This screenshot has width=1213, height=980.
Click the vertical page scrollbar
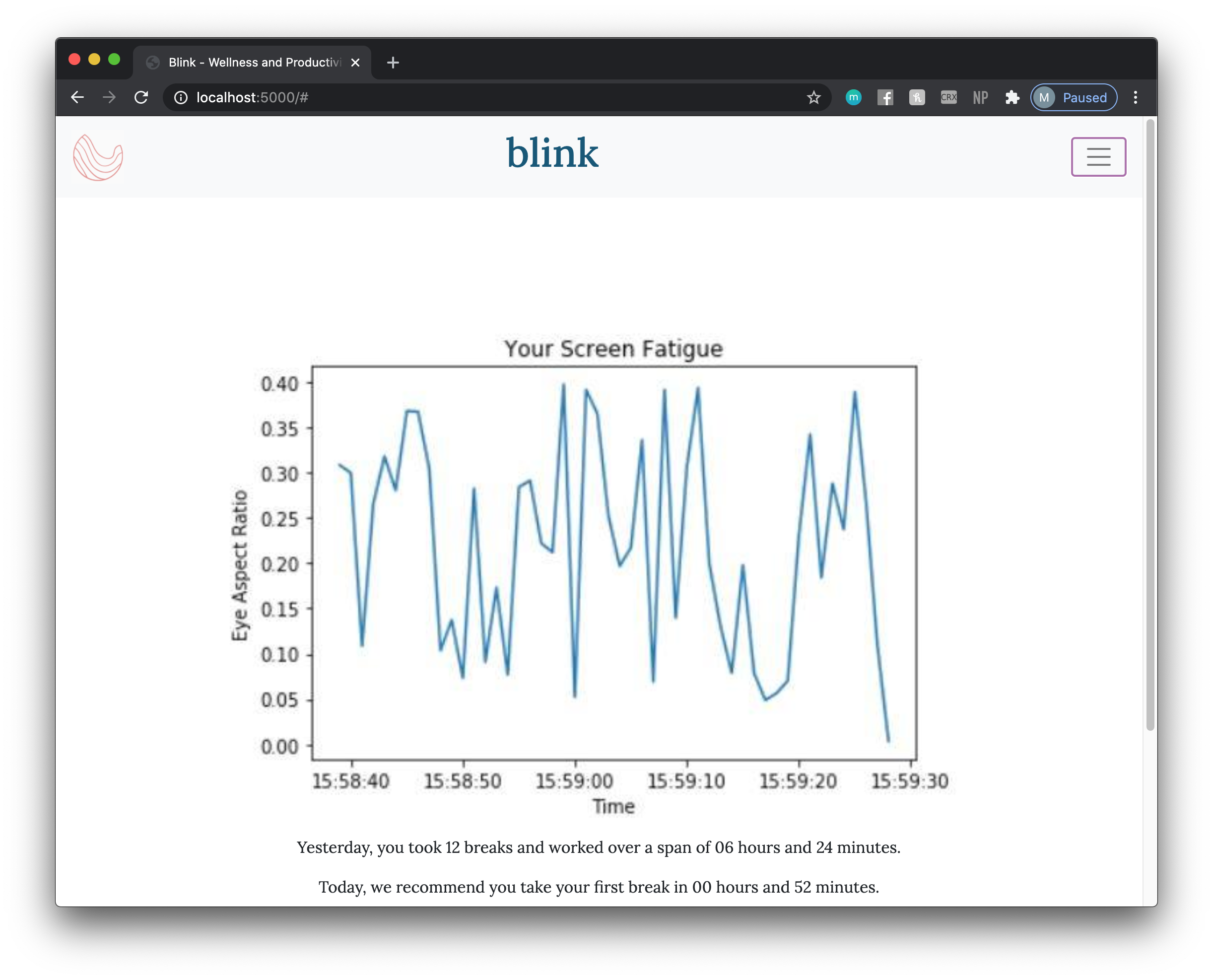pyautogui.click(x=1150, y=423)
